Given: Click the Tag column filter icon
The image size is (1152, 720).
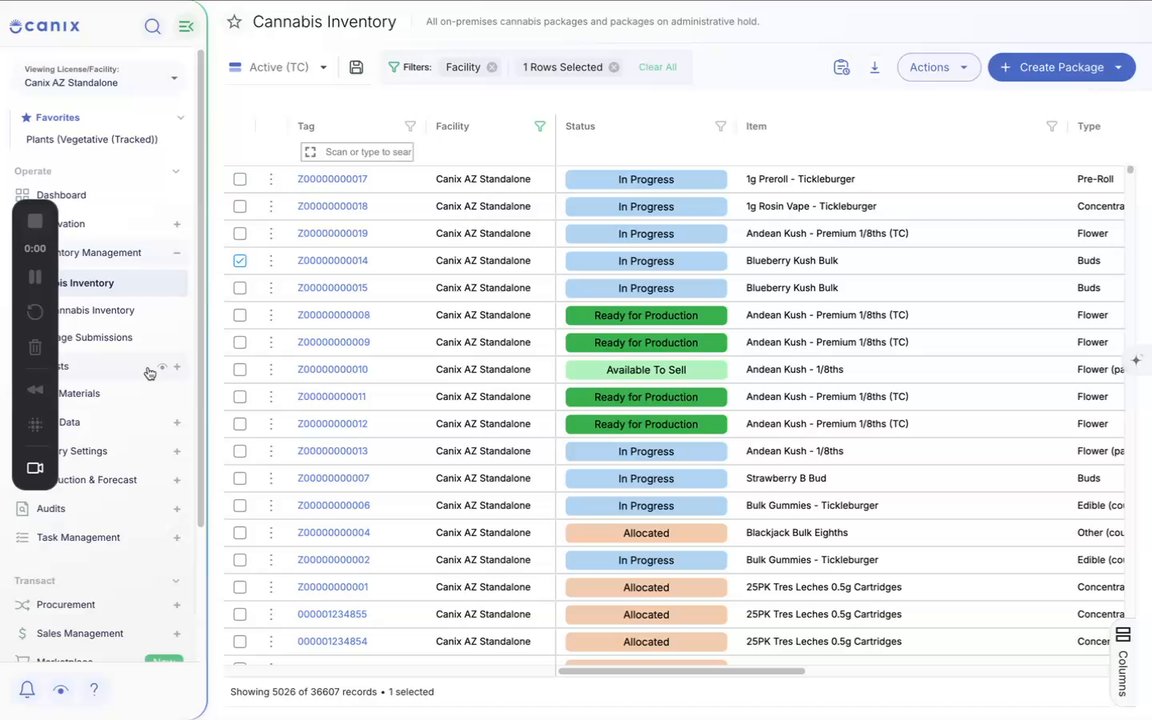Looking at the screenshot, I should coord(411,126).
